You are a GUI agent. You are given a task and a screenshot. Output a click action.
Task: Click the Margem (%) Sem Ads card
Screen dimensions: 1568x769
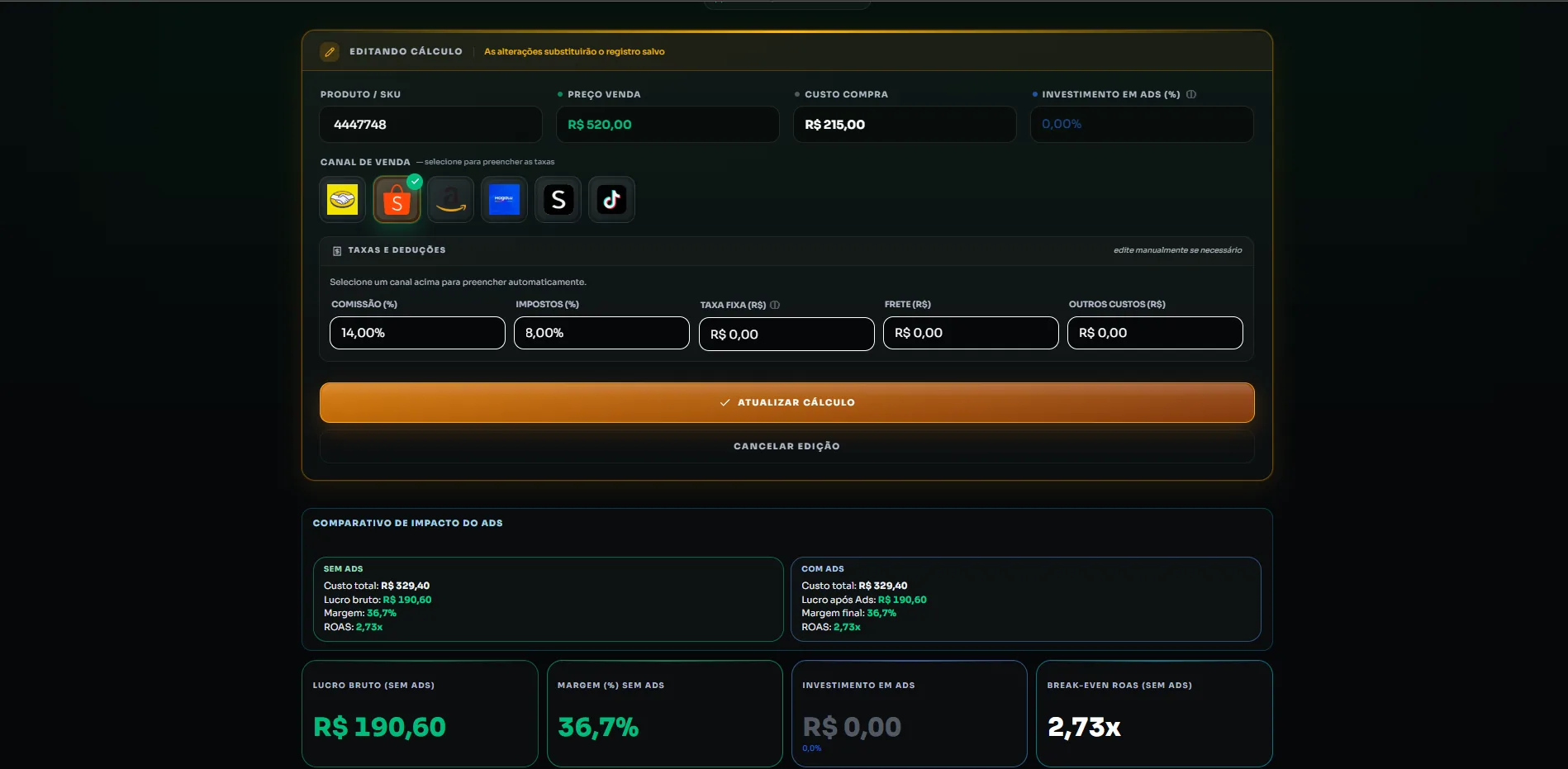pyautogui.click(x=664, y=714)
